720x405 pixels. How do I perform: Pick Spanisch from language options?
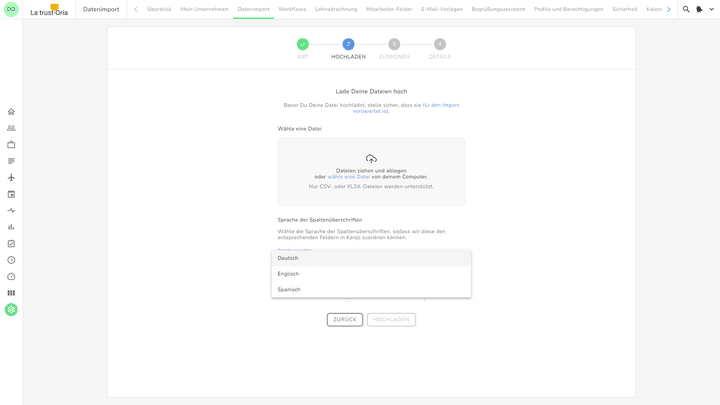point(289,290)
